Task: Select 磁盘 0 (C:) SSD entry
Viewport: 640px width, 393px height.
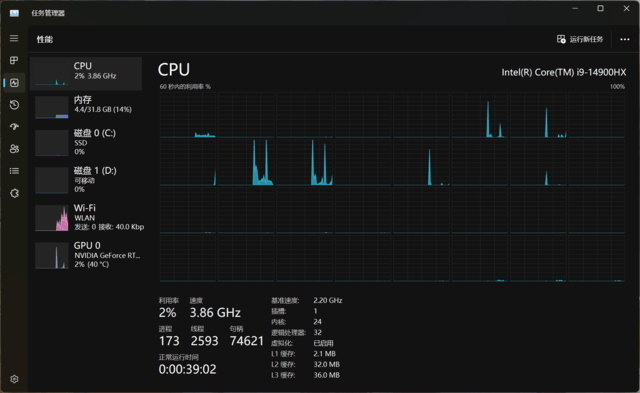Action: point(86,142)
